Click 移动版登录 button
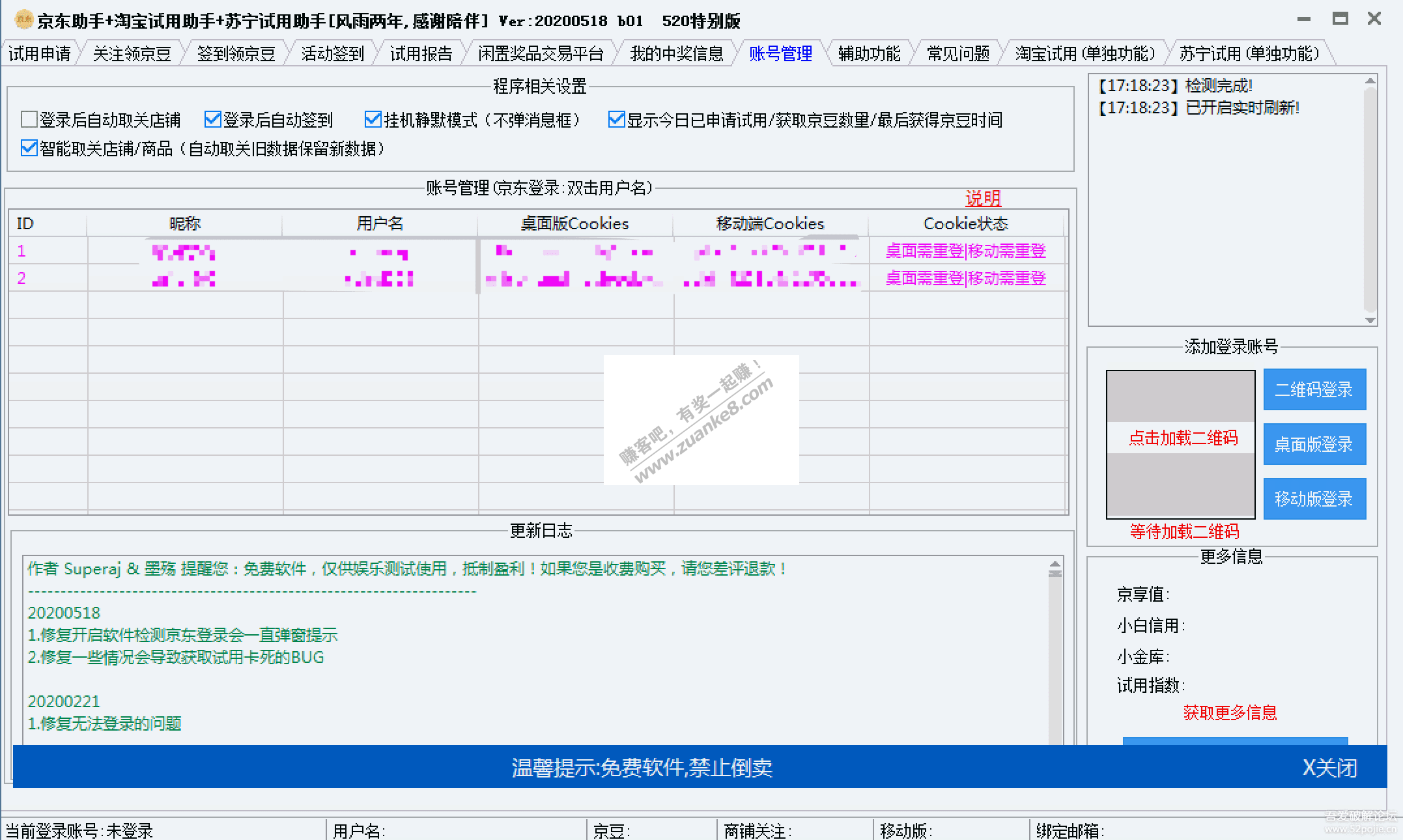Viewport: 1403px width, 840px height. pyautogui.click(x=1314, y=499)
